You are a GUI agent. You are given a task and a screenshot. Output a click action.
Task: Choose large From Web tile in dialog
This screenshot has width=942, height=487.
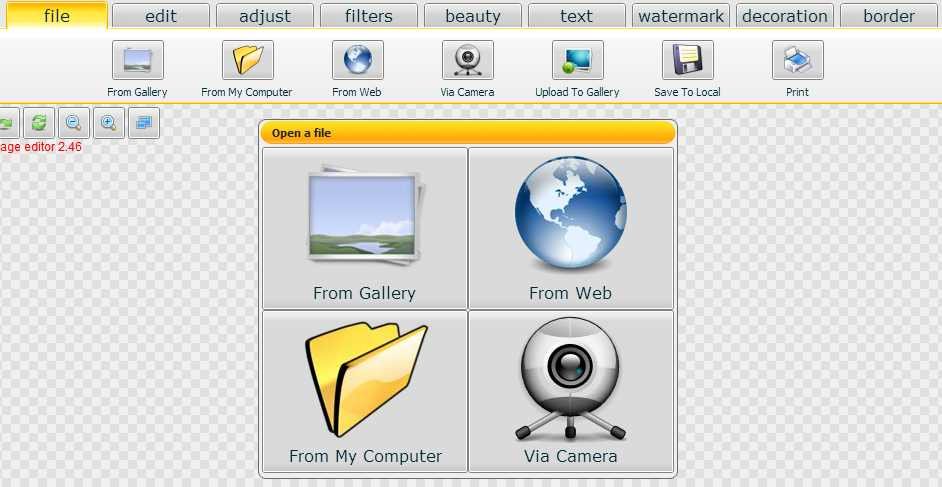pyautogui.click(x=570, y=229)
